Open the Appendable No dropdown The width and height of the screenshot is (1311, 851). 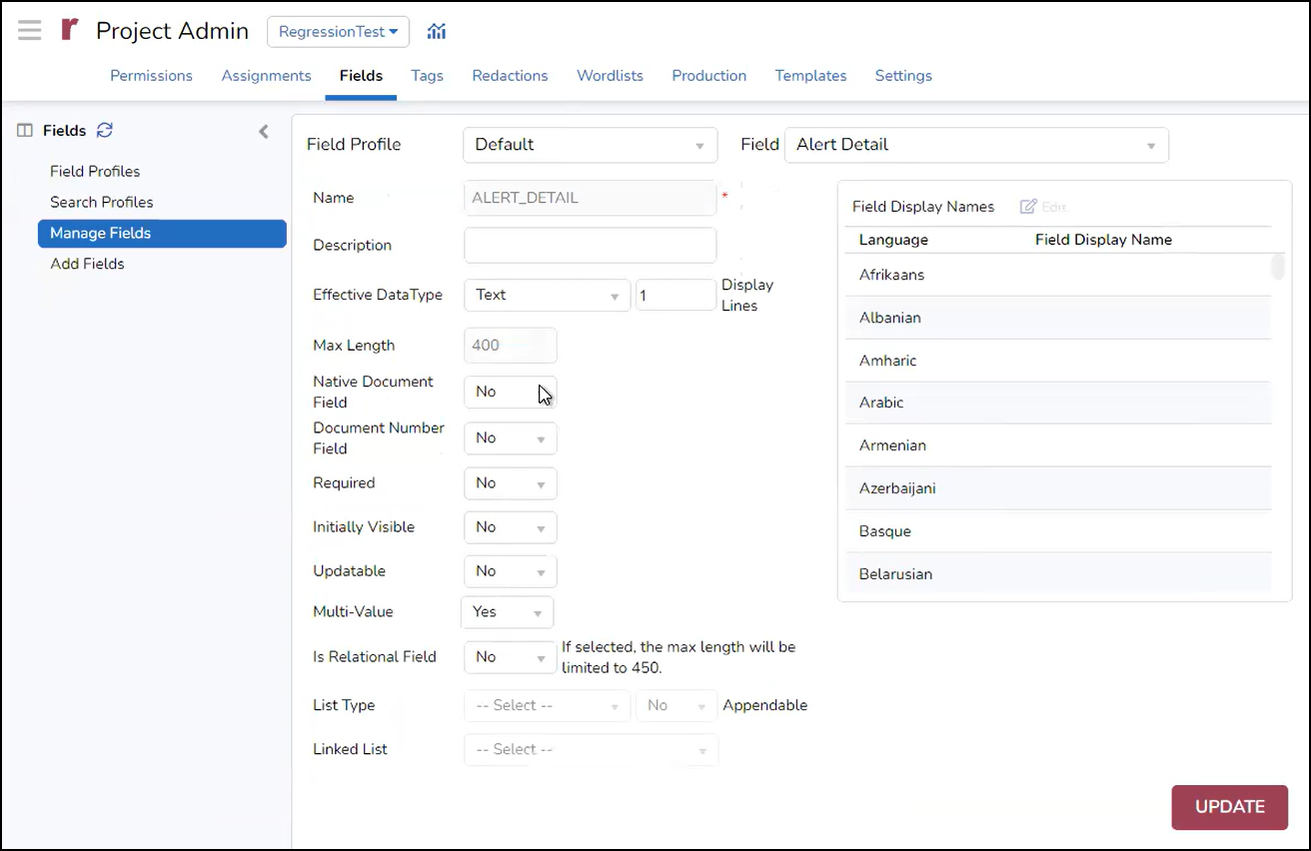[677, 705]
